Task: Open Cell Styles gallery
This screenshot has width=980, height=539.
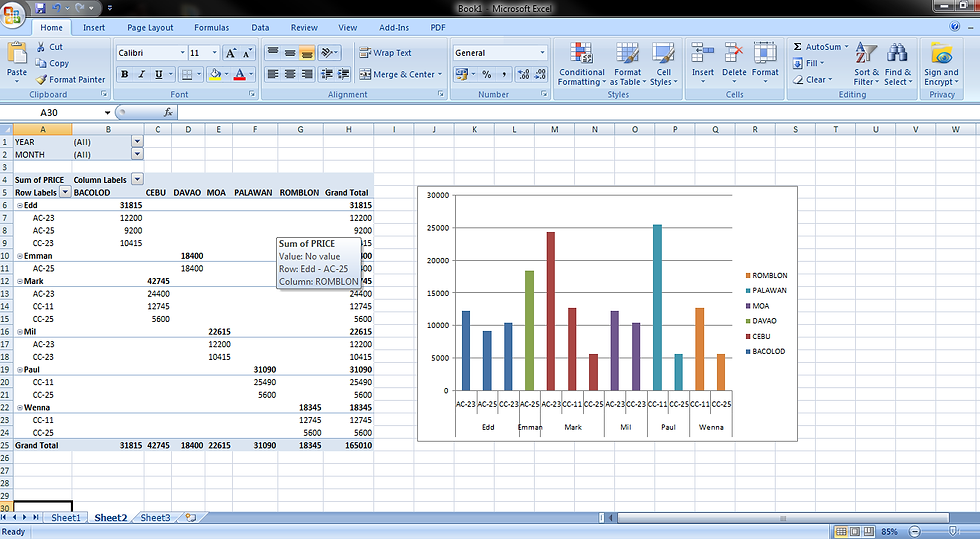Action: point(663,64)
